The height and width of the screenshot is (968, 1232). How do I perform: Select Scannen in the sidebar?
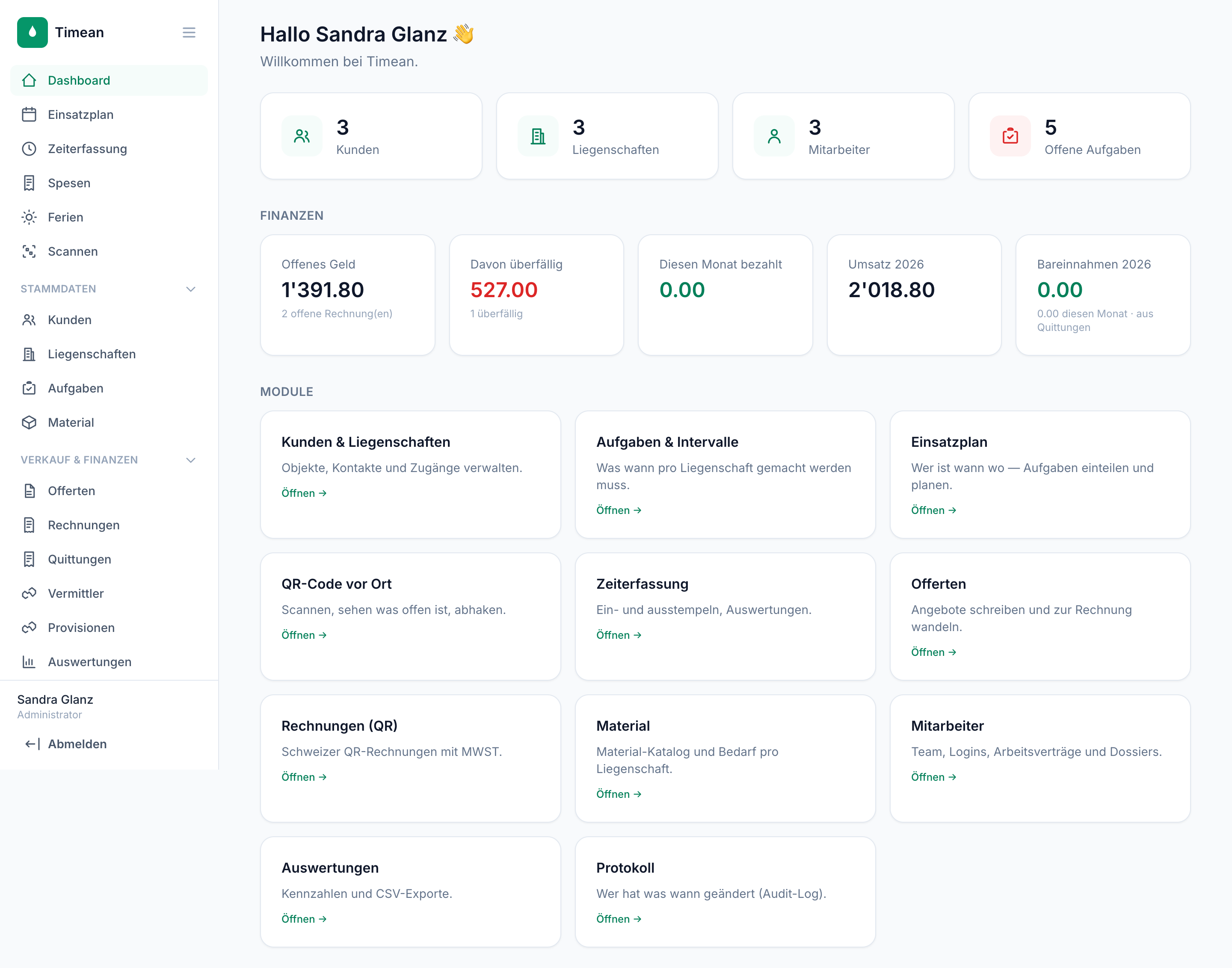tap(109, 251)
